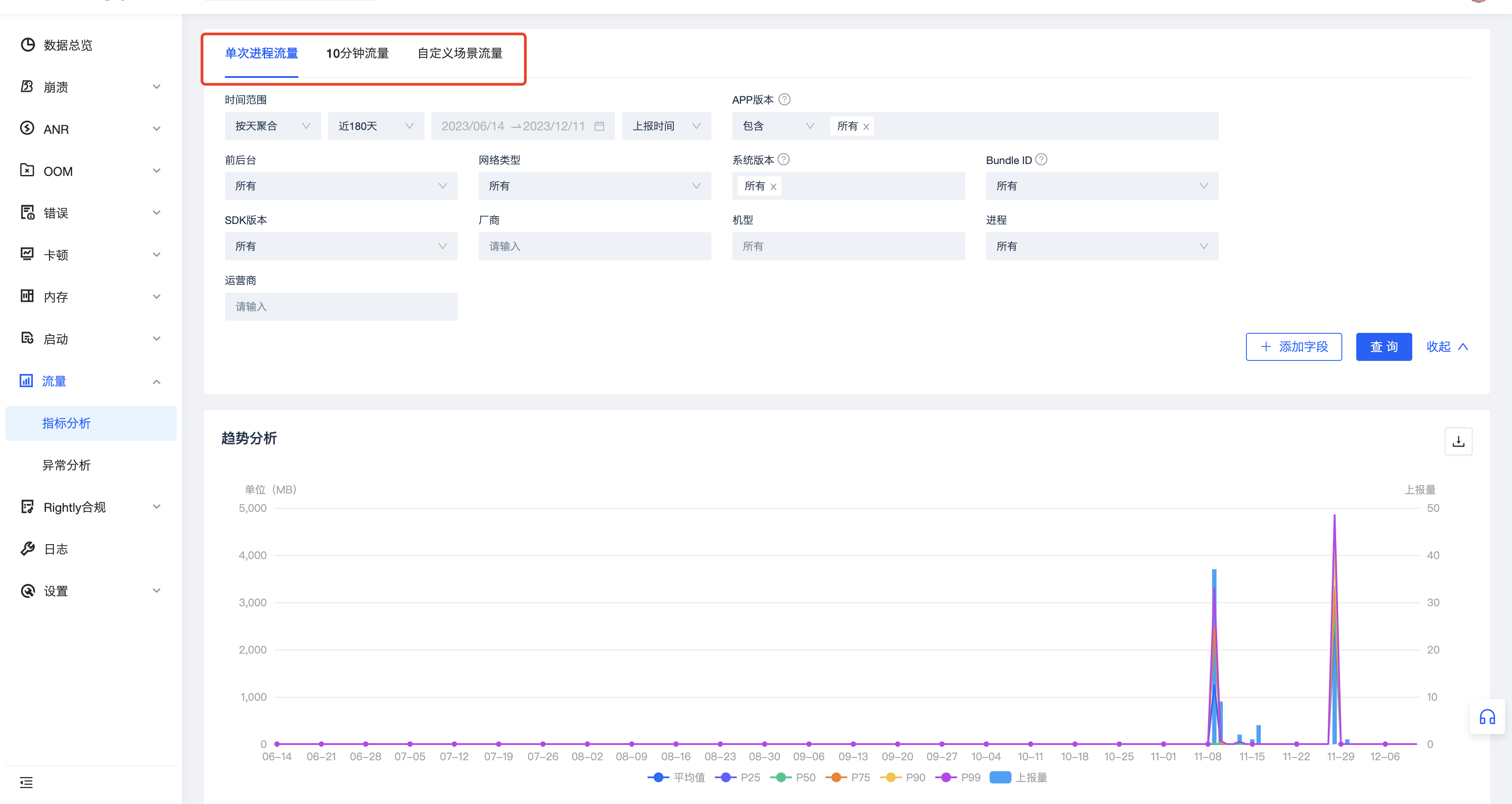The image size is (1512, 804).
Task: Switch to the 10分钟流量 tab
Action: click(x=357, y=53)
